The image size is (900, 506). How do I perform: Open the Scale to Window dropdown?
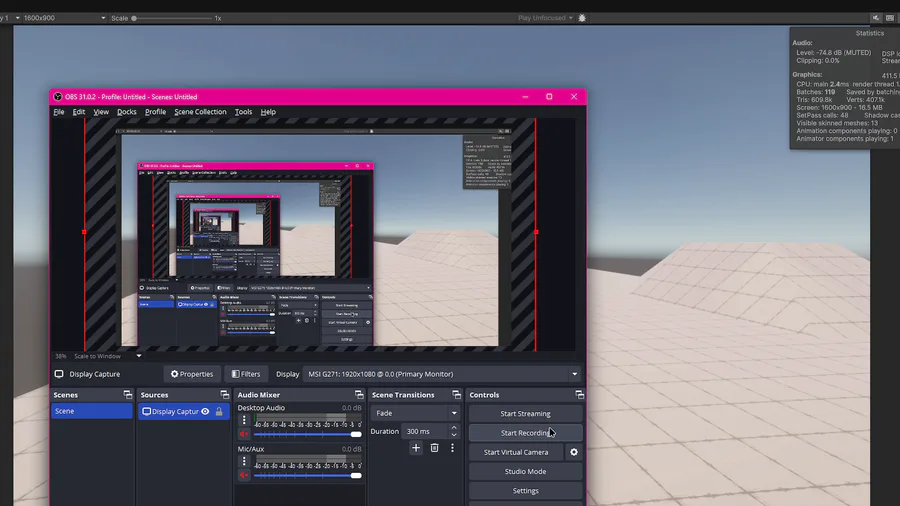point(107,356)
